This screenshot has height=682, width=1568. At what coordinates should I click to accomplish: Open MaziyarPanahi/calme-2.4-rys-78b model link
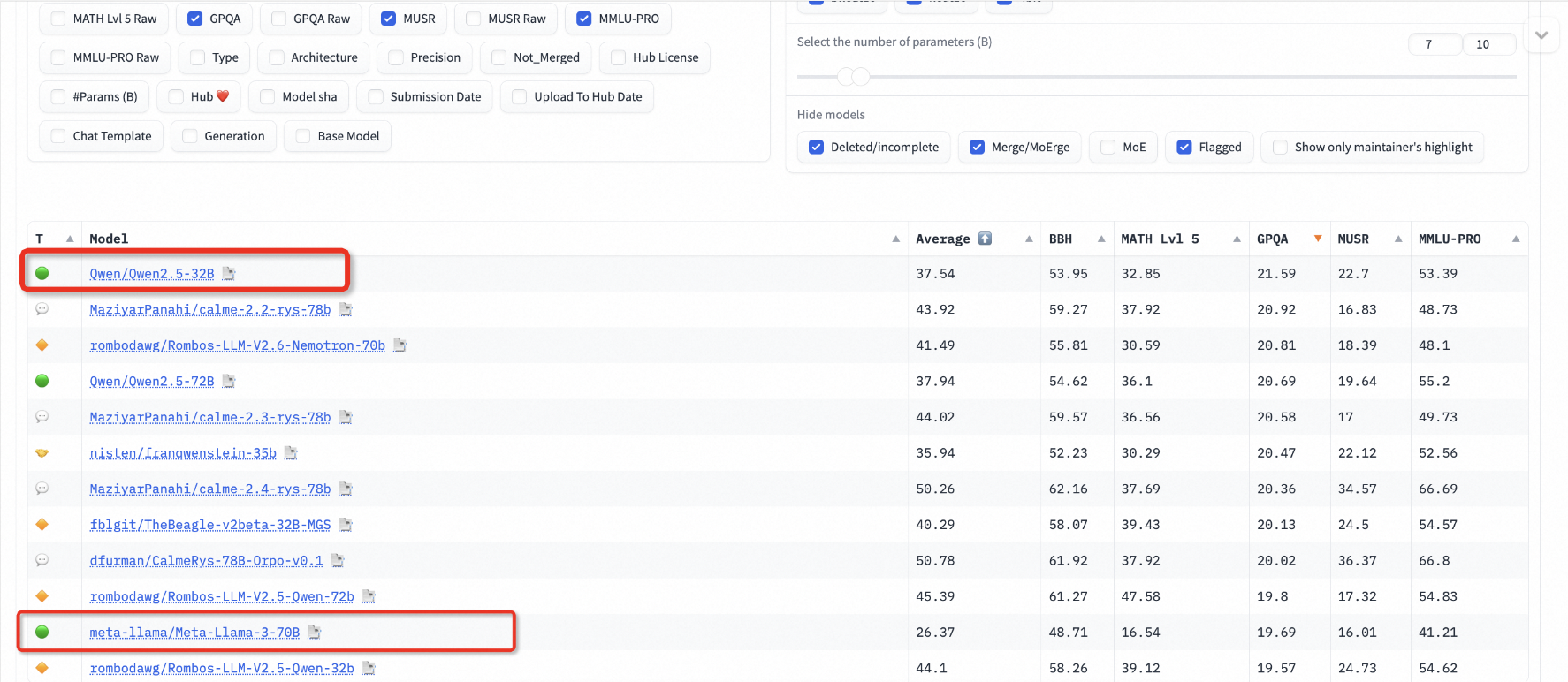(x=210, y=489)
